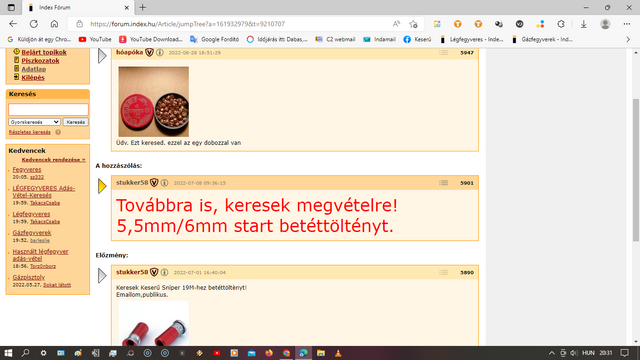
Task: Expand the bookmarks bar overflow chevron
Action: pos(628,40)
